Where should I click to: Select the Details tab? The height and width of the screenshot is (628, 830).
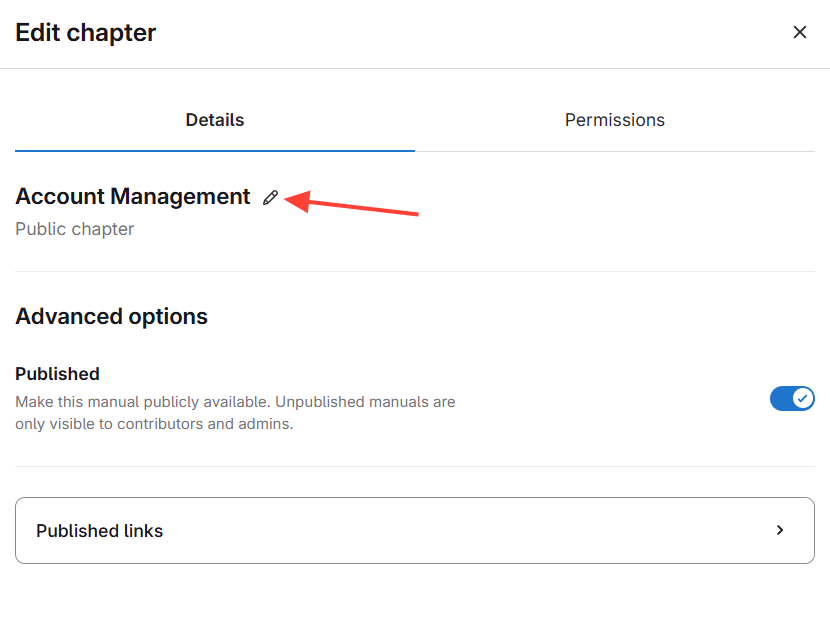[x=214, y=120]
